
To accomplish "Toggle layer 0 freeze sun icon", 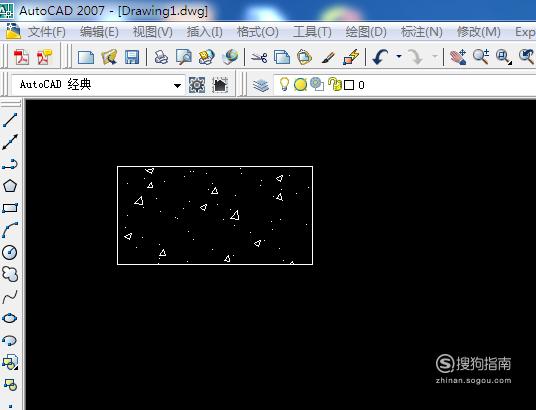I will coord(300,84).
